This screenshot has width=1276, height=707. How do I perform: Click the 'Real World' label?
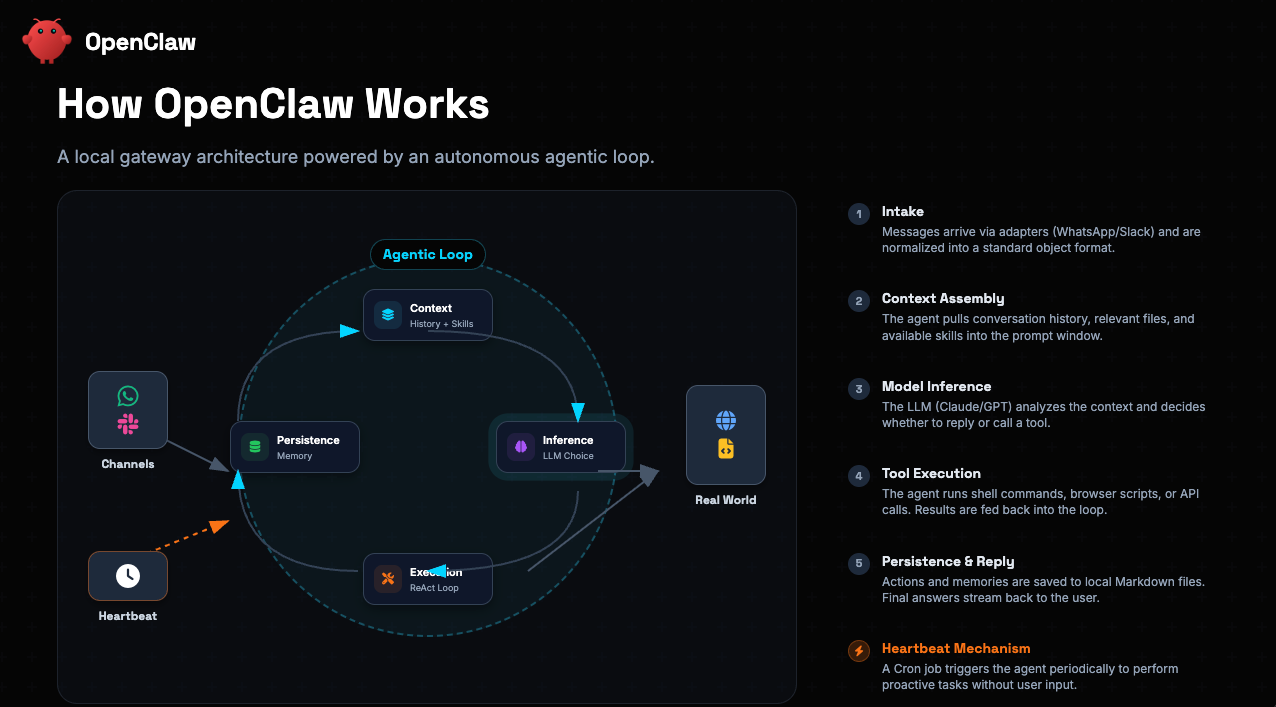726,500
